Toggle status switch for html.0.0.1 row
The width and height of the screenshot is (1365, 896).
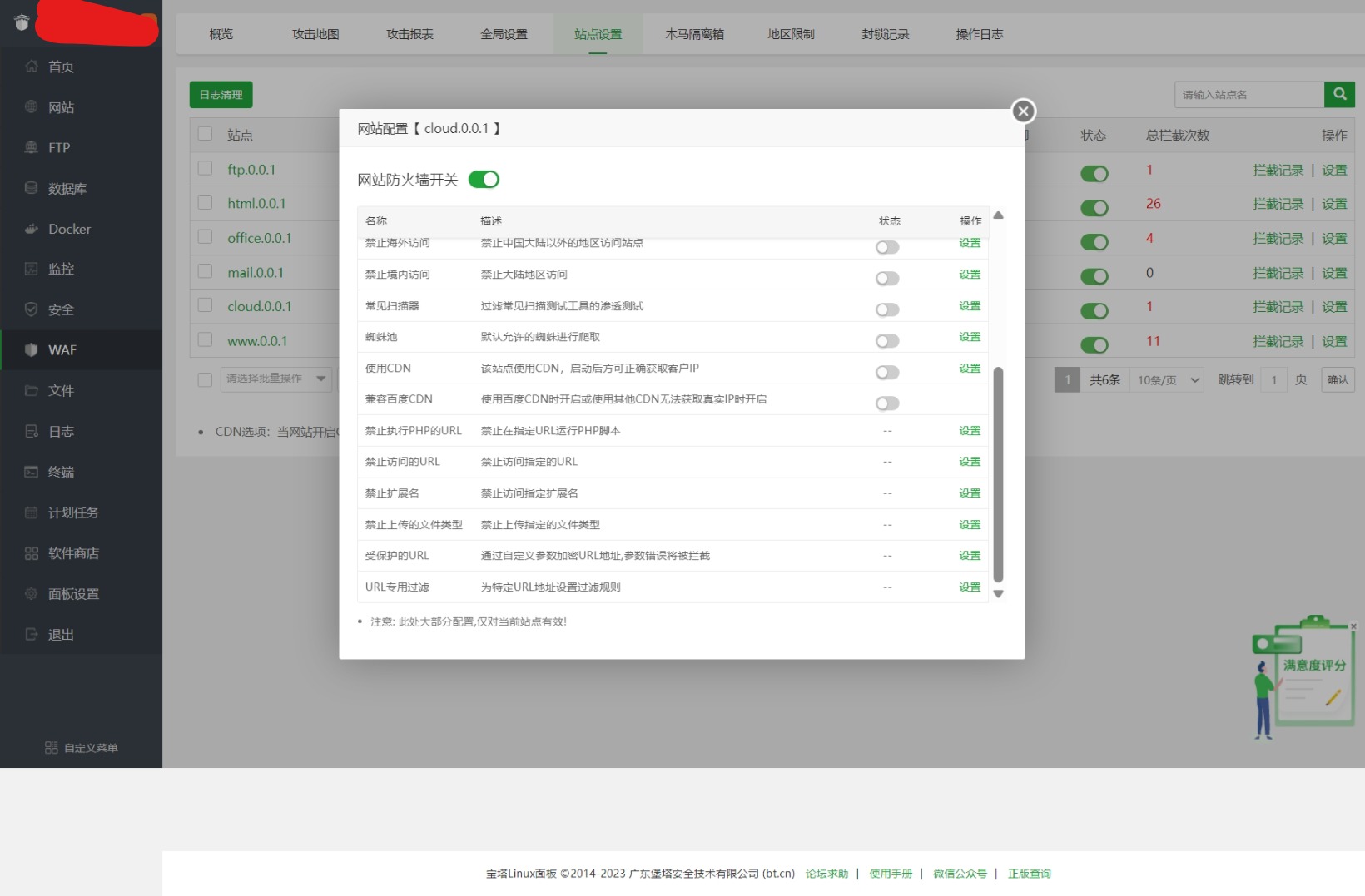tap(1094, 208)
